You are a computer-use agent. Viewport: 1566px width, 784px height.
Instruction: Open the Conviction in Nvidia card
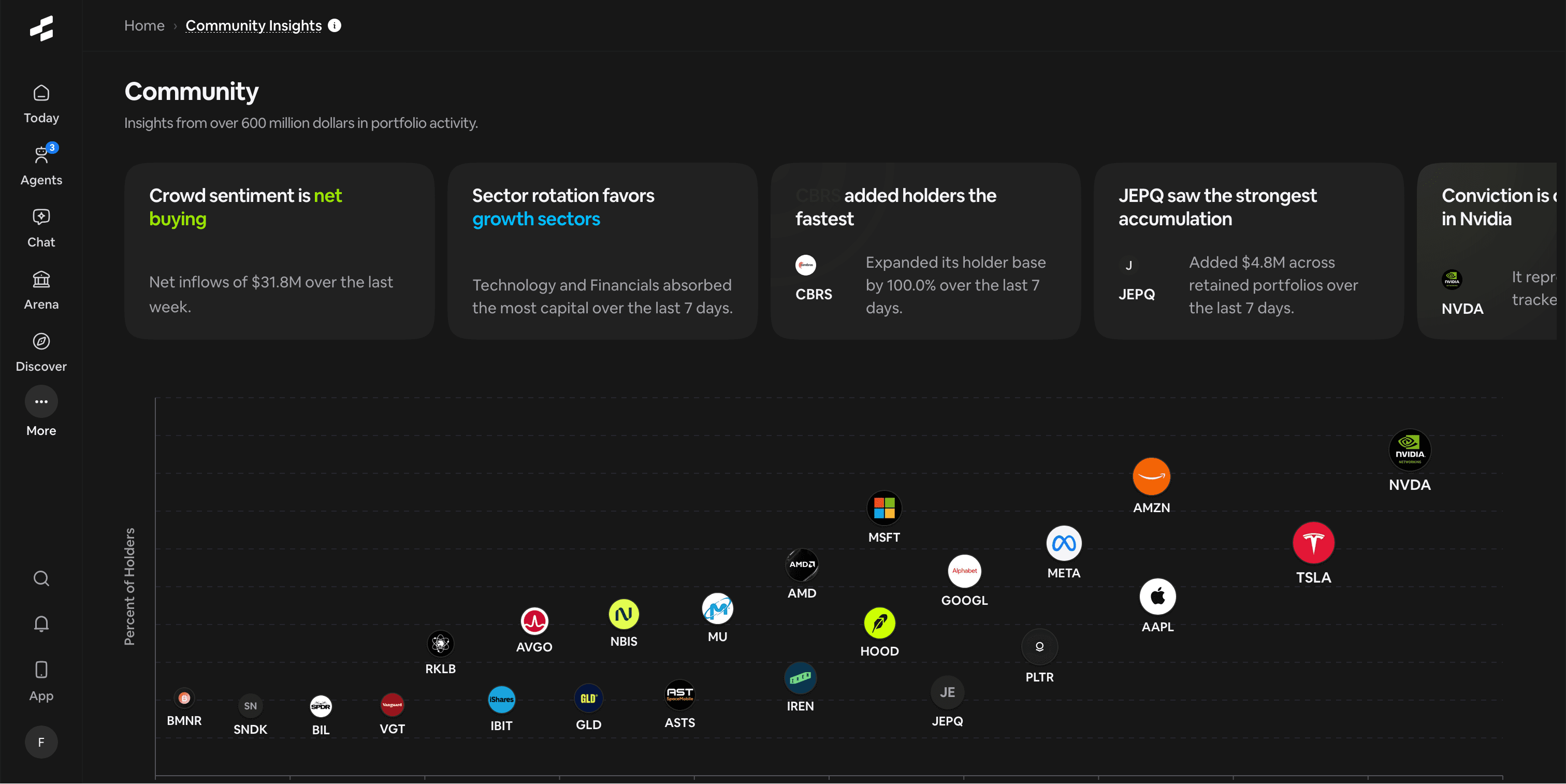1487,251
